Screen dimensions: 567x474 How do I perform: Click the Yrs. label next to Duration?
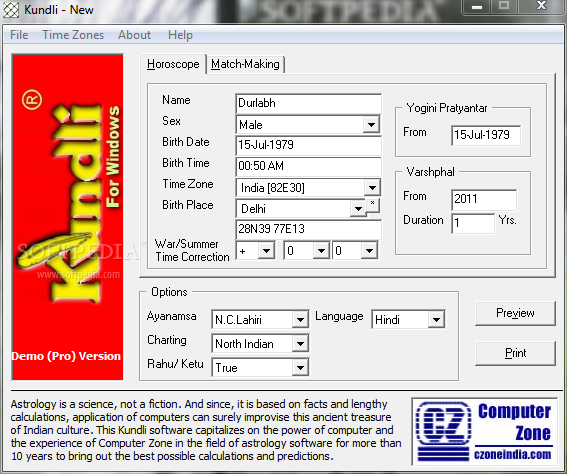pyautogui.click(x=507, y=220)
